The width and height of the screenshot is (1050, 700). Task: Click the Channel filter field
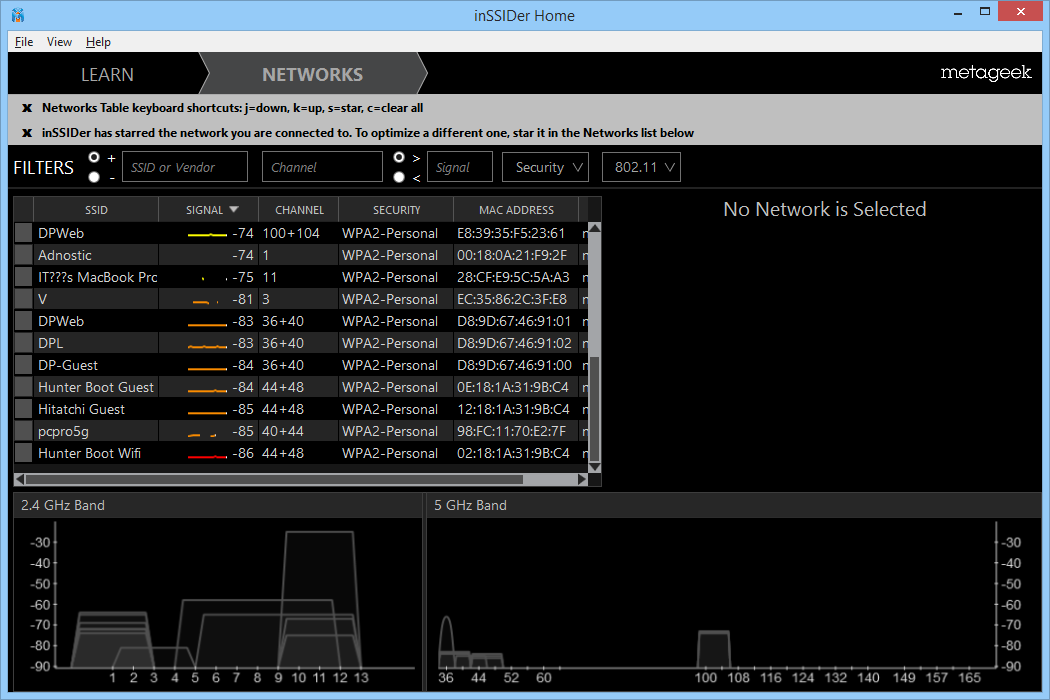[322, 167]
